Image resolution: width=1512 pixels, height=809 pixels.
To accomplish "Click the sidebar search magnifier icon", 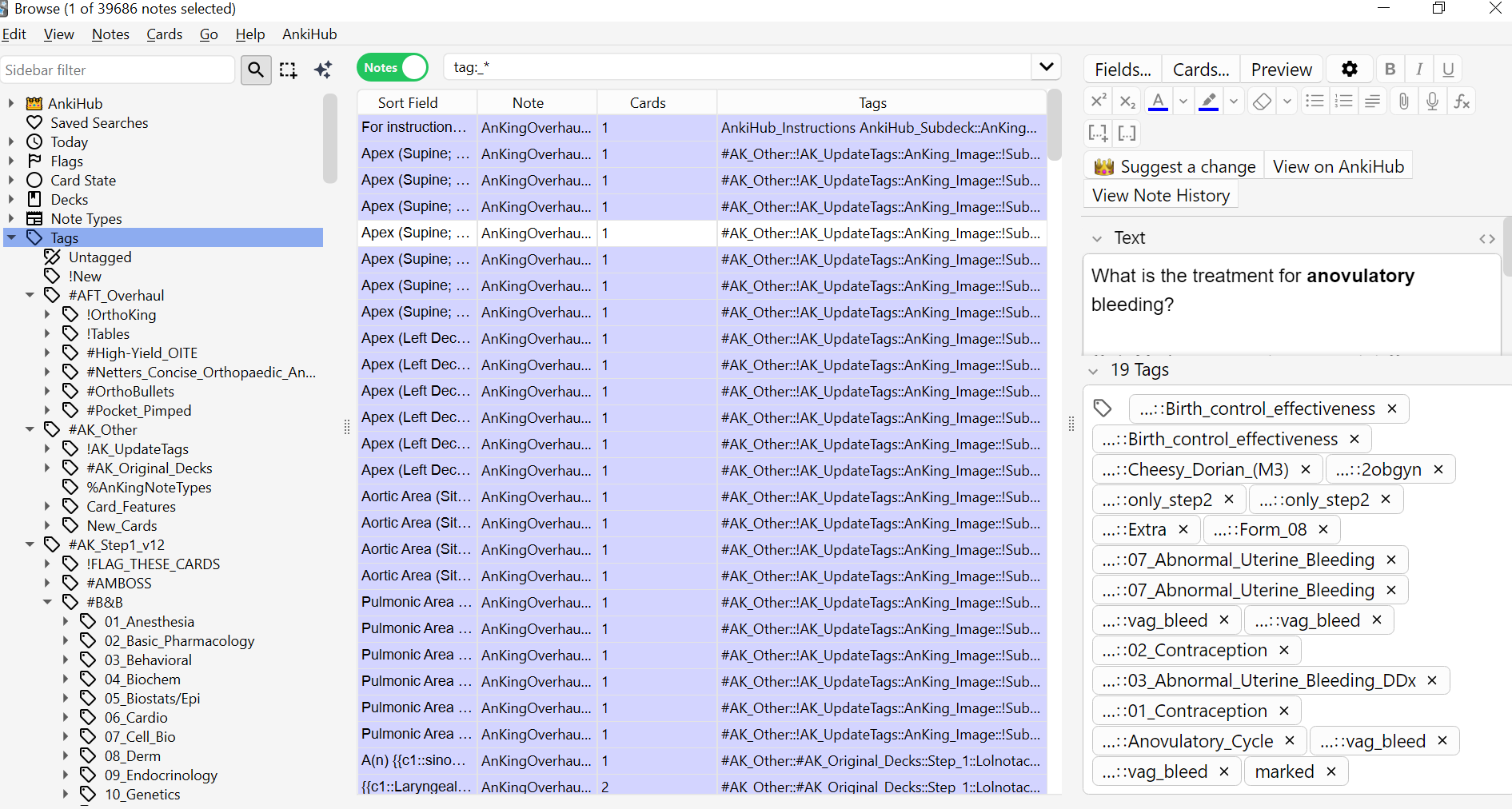I will tap(255, 70).
